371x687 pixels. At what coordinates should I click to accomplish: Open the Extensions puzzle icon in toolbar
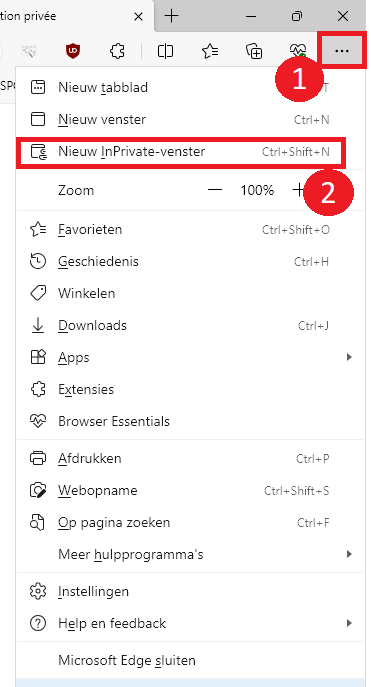click(117, 51)
